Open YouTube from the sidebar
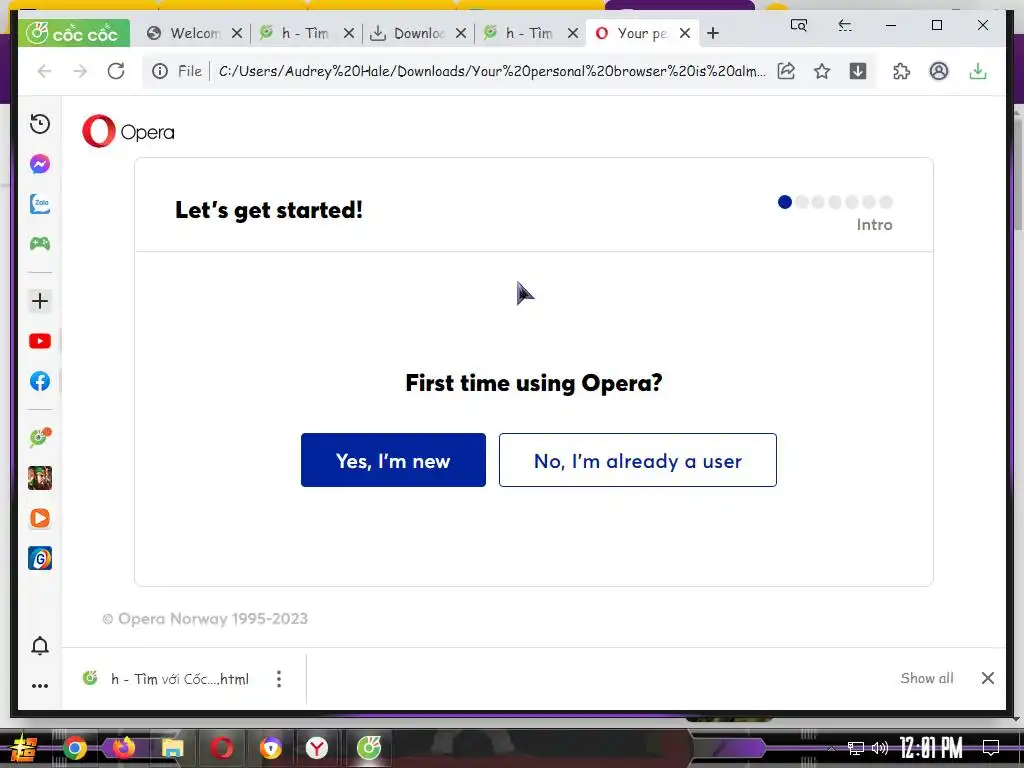The image size is (1024, 768). click(40, 341)
